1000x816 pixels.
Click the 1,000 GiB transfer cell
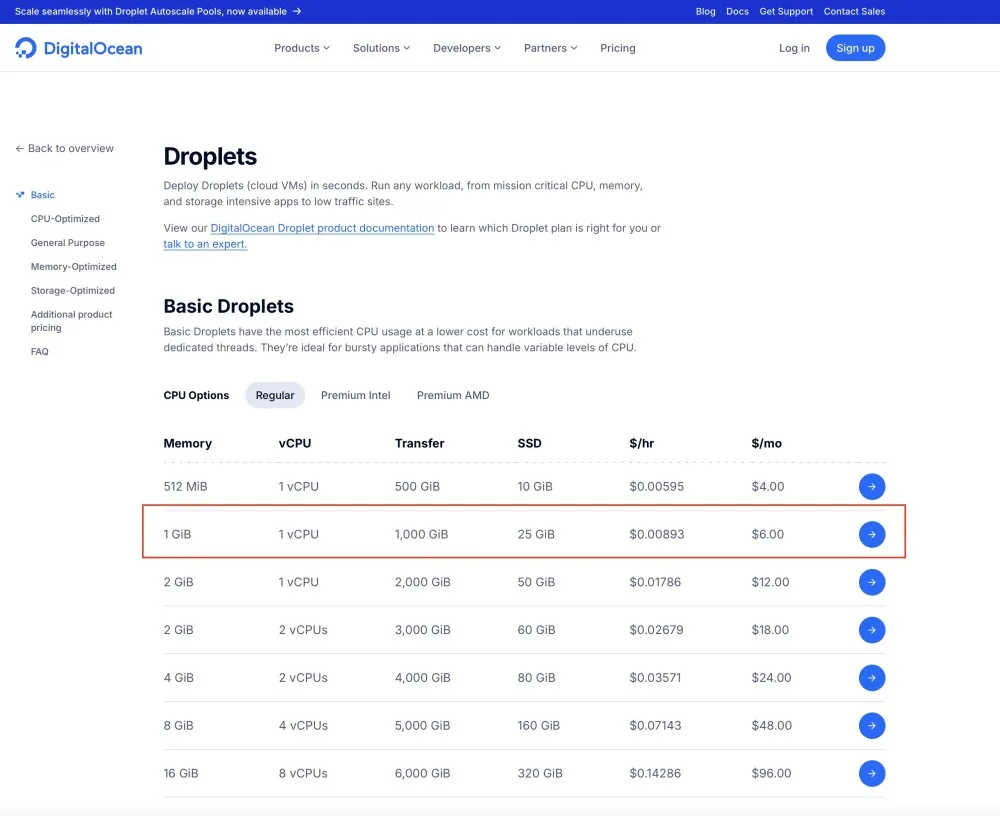click(421, 534)
